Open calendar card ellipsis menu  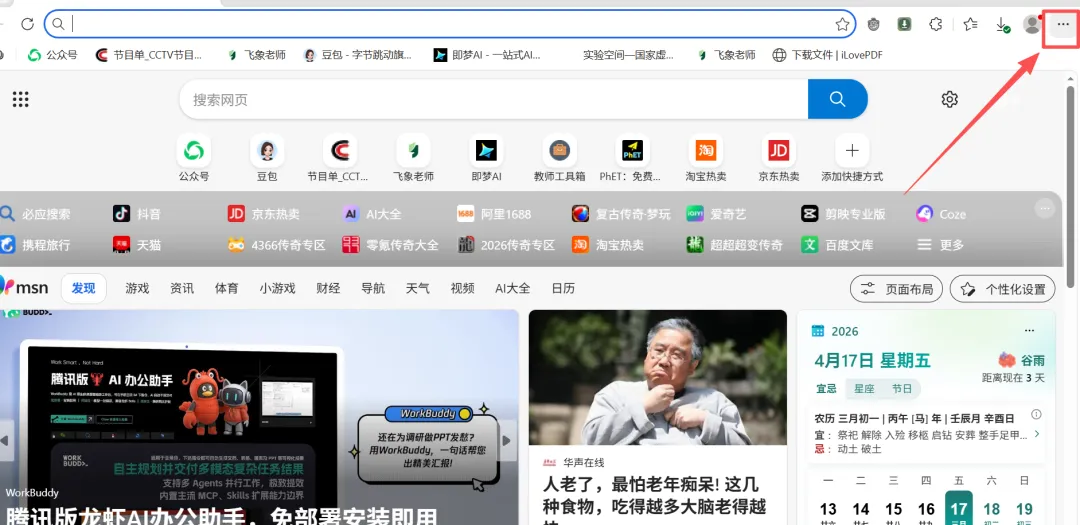click(1029, 331)
